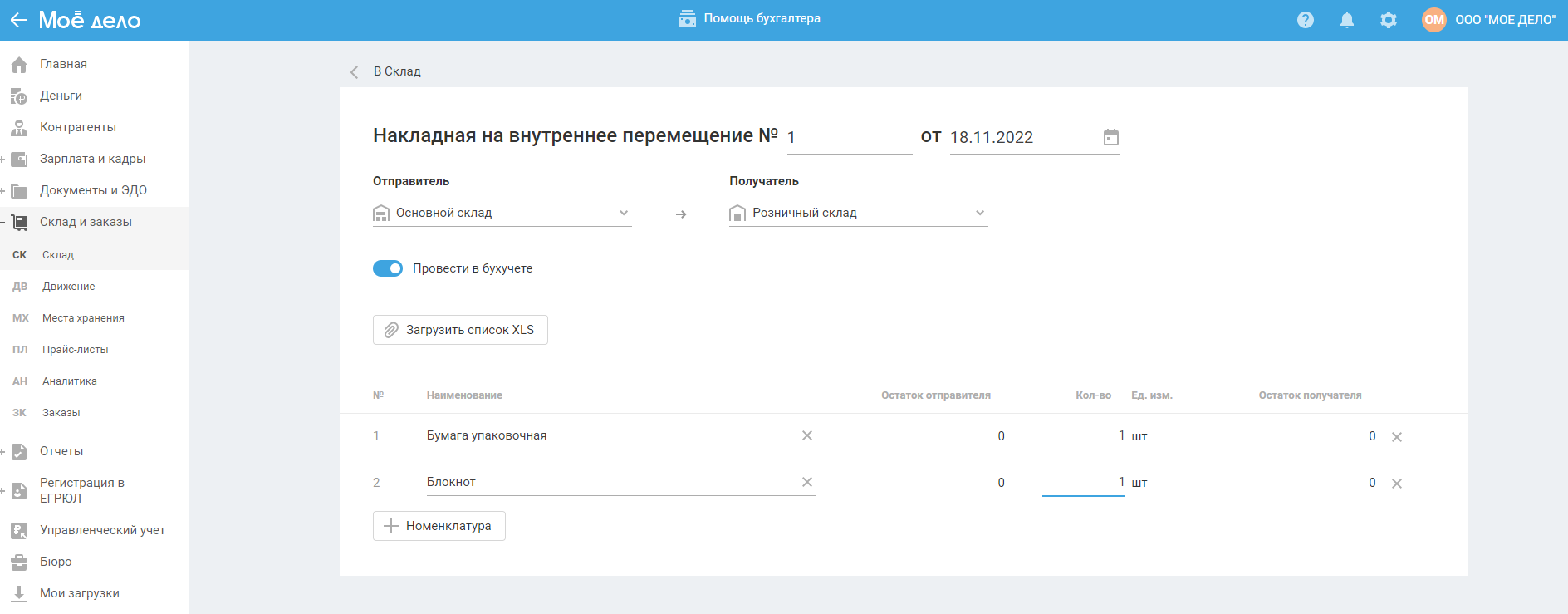Open notifications bell icon

pyautogui.click(x=1346, y=20)
